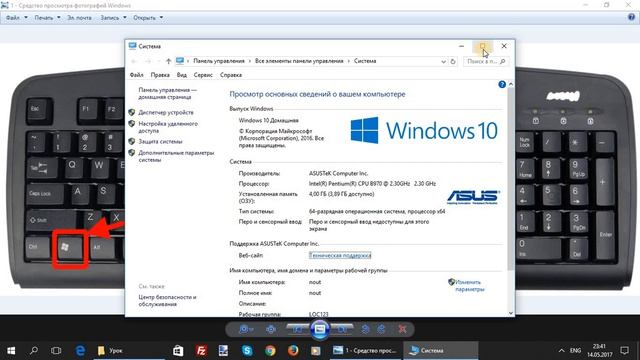Screen dimensions: 640x360
Task: Click System window vertical scrollbar thumb
Action: coord(511,178)
